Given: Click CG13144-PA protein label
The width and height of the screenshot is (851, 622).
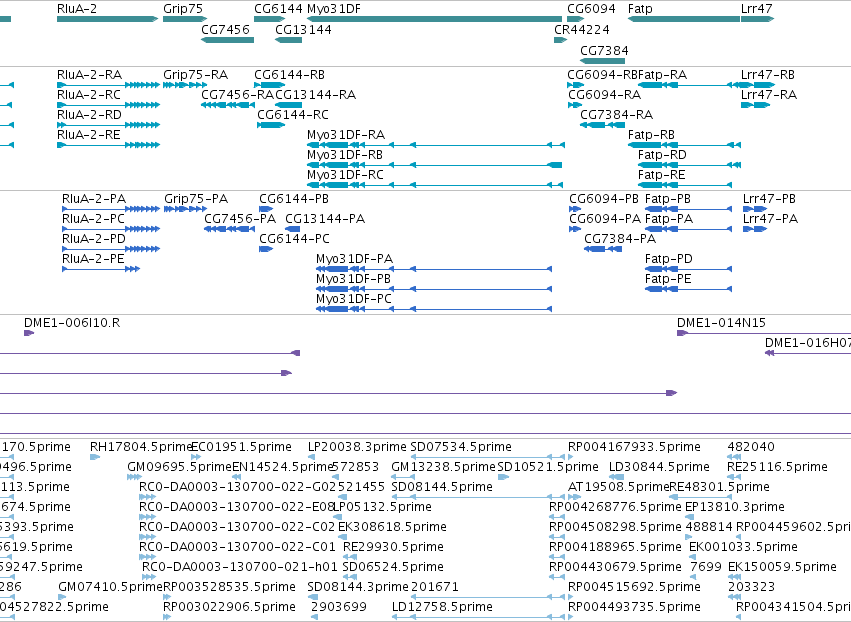Looking at the screenshot, I should pyautogui.click(x=325, y=219).
